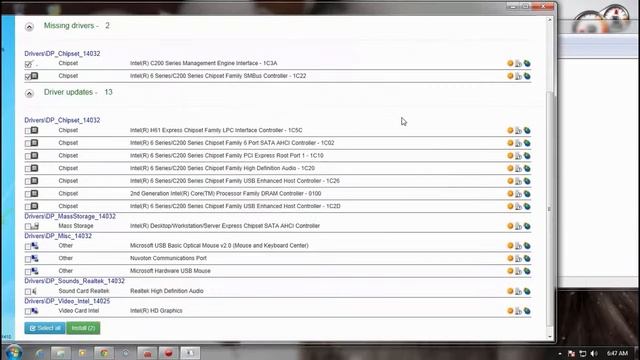The width and height of the screenshot is (640, 360).
Task: Click orange circle icon for Mass Storage SATA AHCI row
Action: coord(510,226)
